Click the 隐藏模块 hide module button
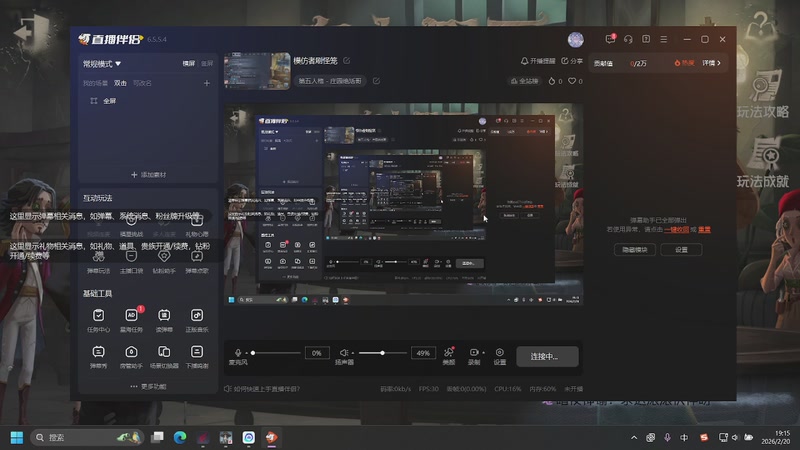Viewport: 800px width, 450px height. tap(635, 249)
